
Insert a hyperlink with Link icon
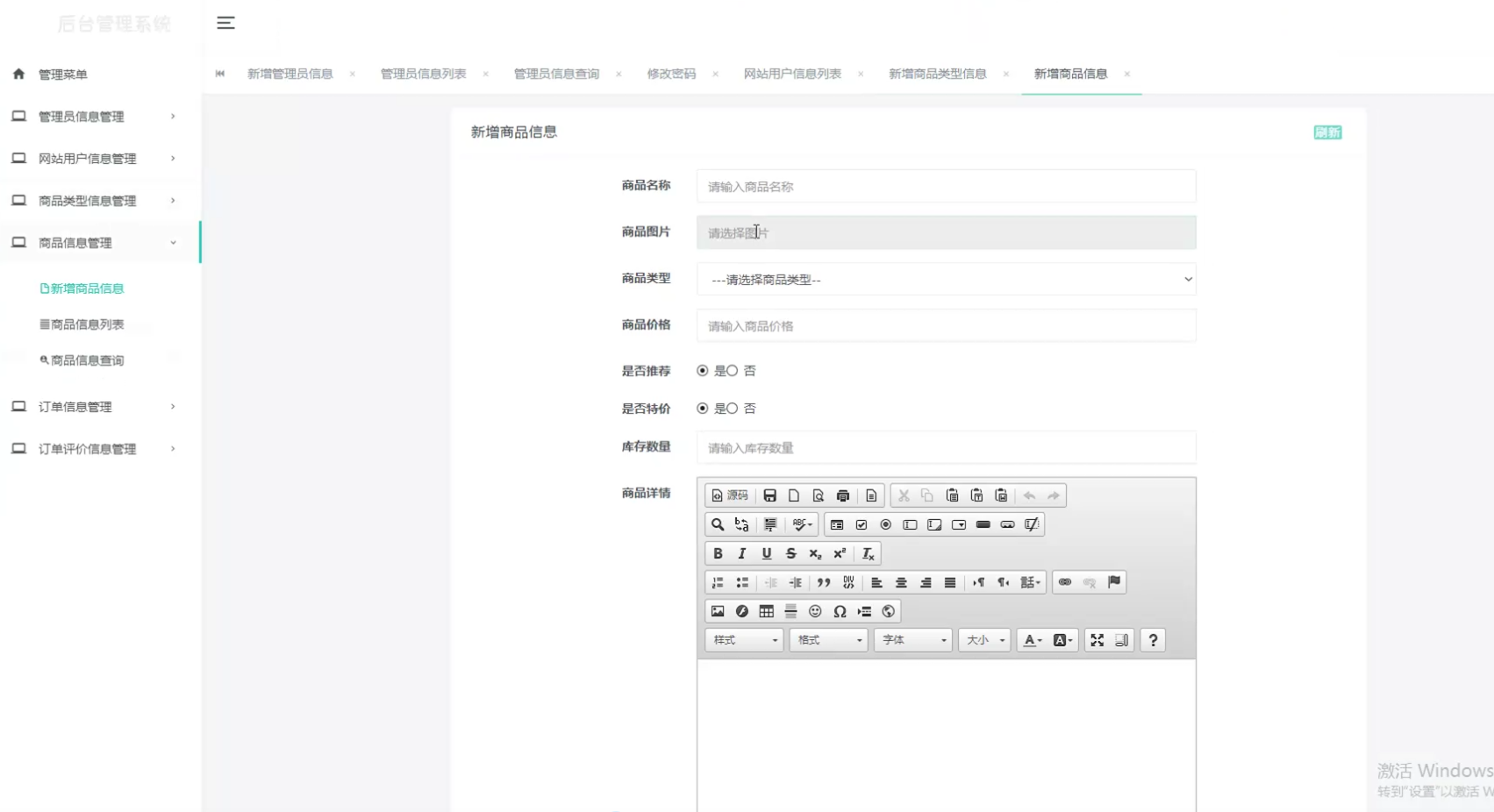click(1065, 582)
